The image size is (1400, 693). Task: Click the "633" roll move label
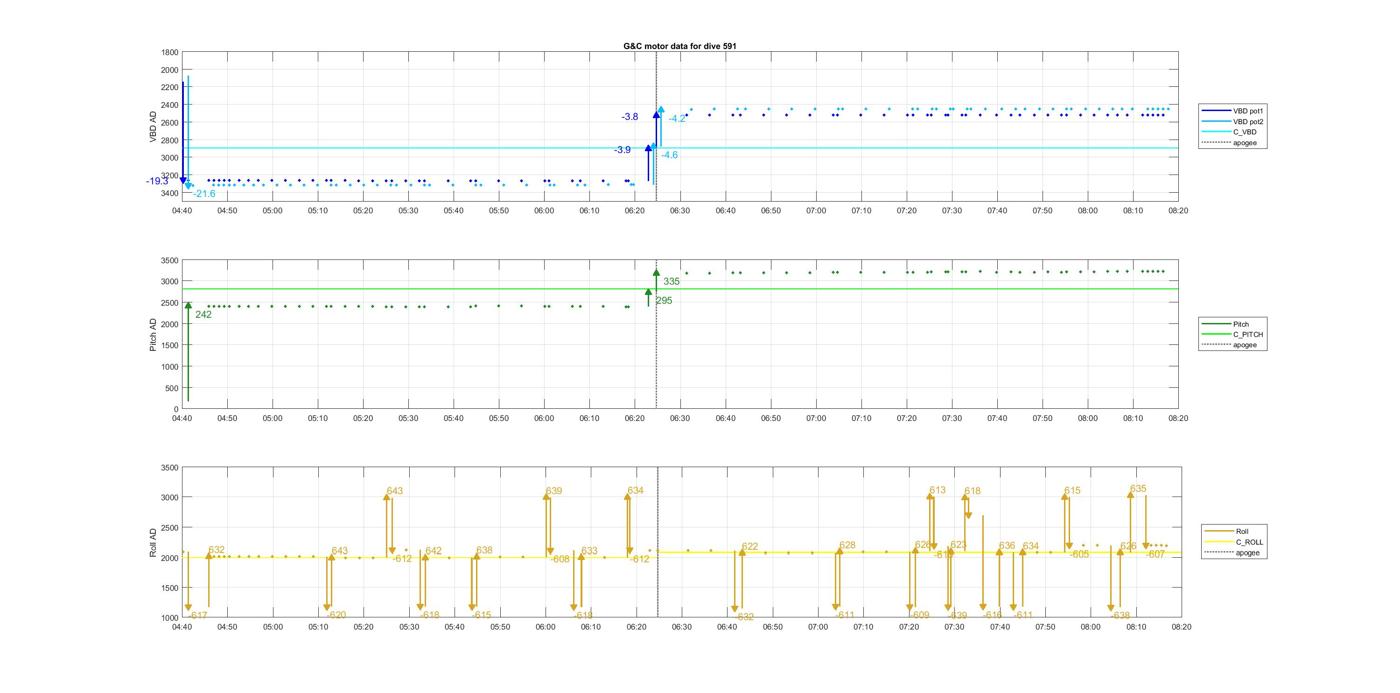pyautogui.click(x=589, y=551)
